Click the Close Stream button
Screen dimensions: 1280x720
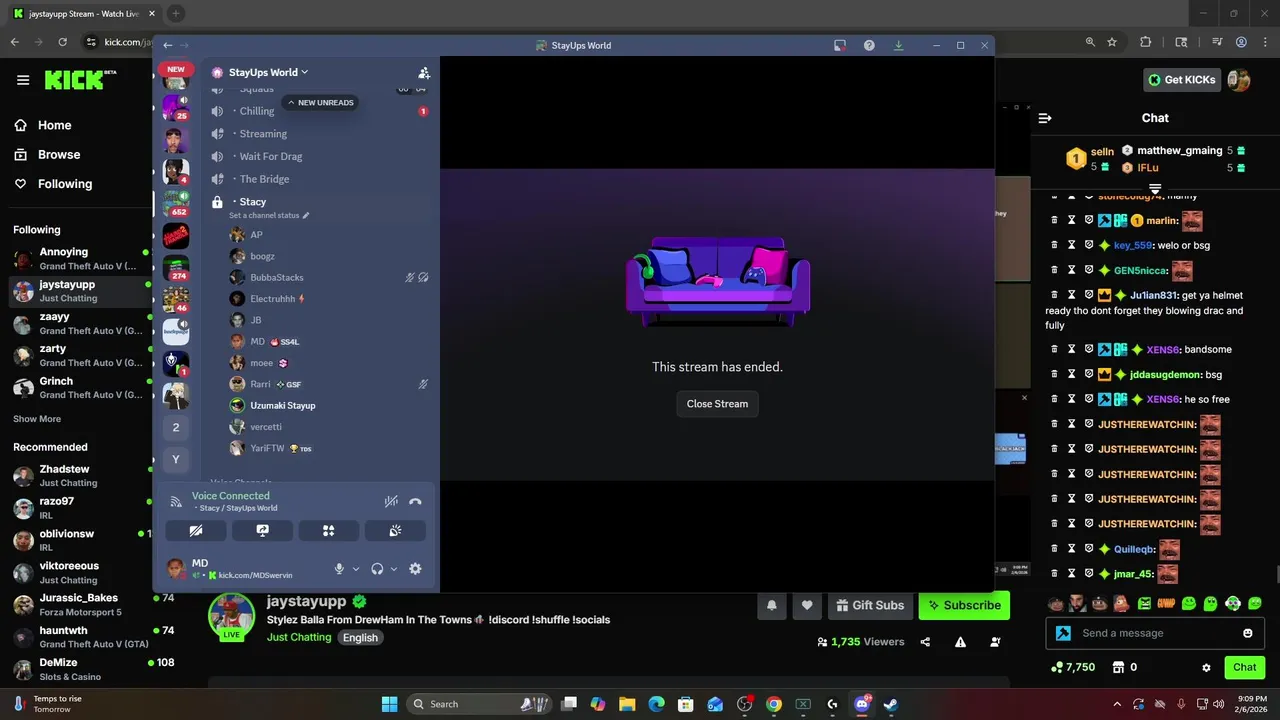717,404
